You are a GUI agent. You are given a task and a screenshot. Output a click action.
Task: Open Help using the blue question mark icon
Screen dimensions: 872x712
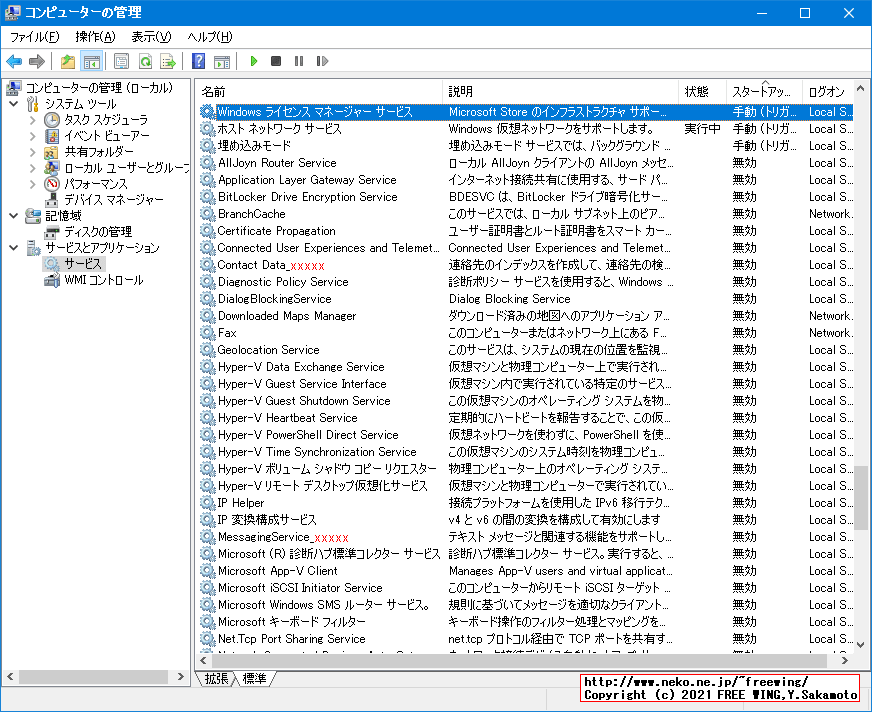(x=197, y=61)
